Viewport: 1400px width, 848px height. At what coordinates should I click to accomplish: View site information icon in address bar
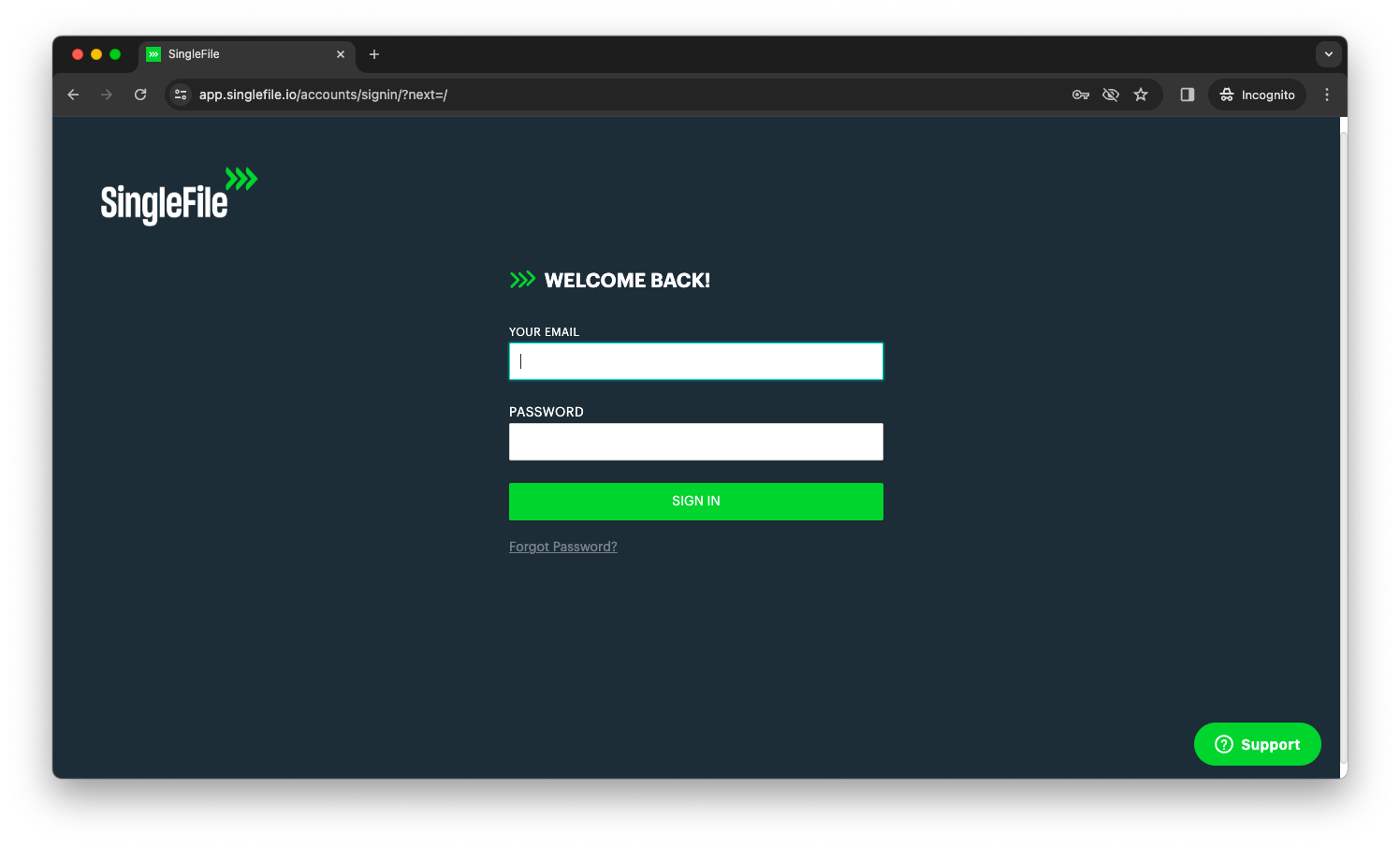182,95
